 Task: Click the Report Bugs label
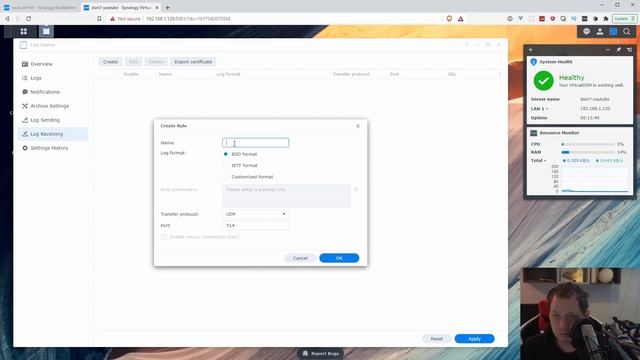tap(325, 353)
